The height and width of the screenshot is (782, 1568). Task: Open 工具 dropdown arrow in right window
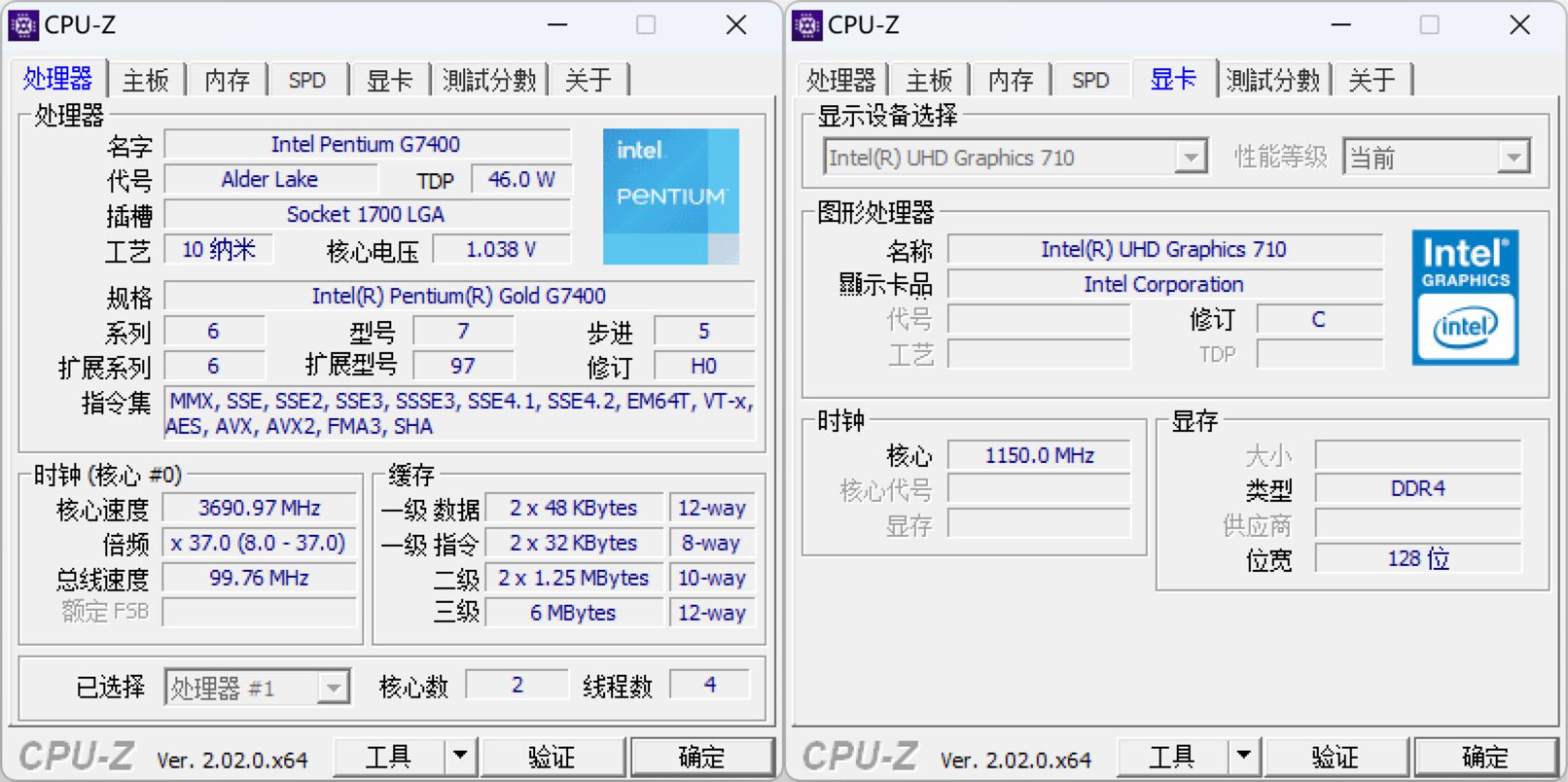tap(1243, 756)
